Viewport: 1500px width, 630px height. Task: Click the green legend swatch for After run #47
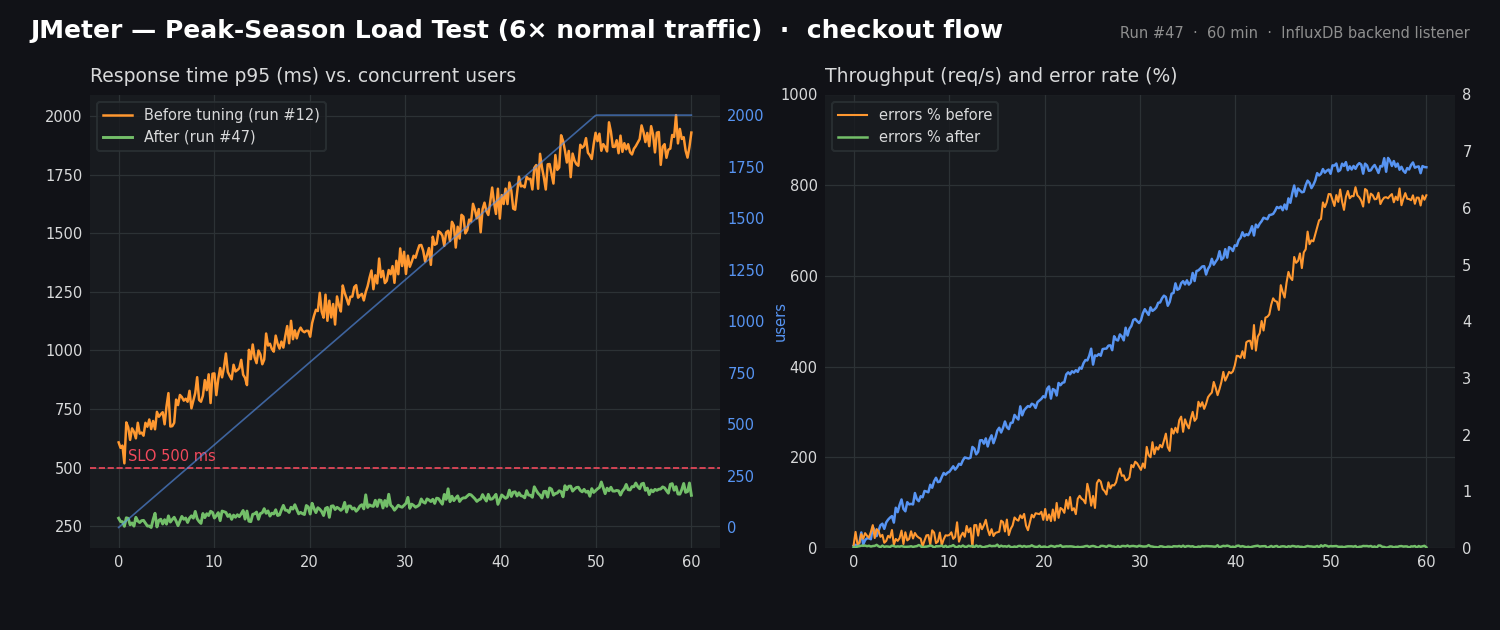(x=118, y=137)
